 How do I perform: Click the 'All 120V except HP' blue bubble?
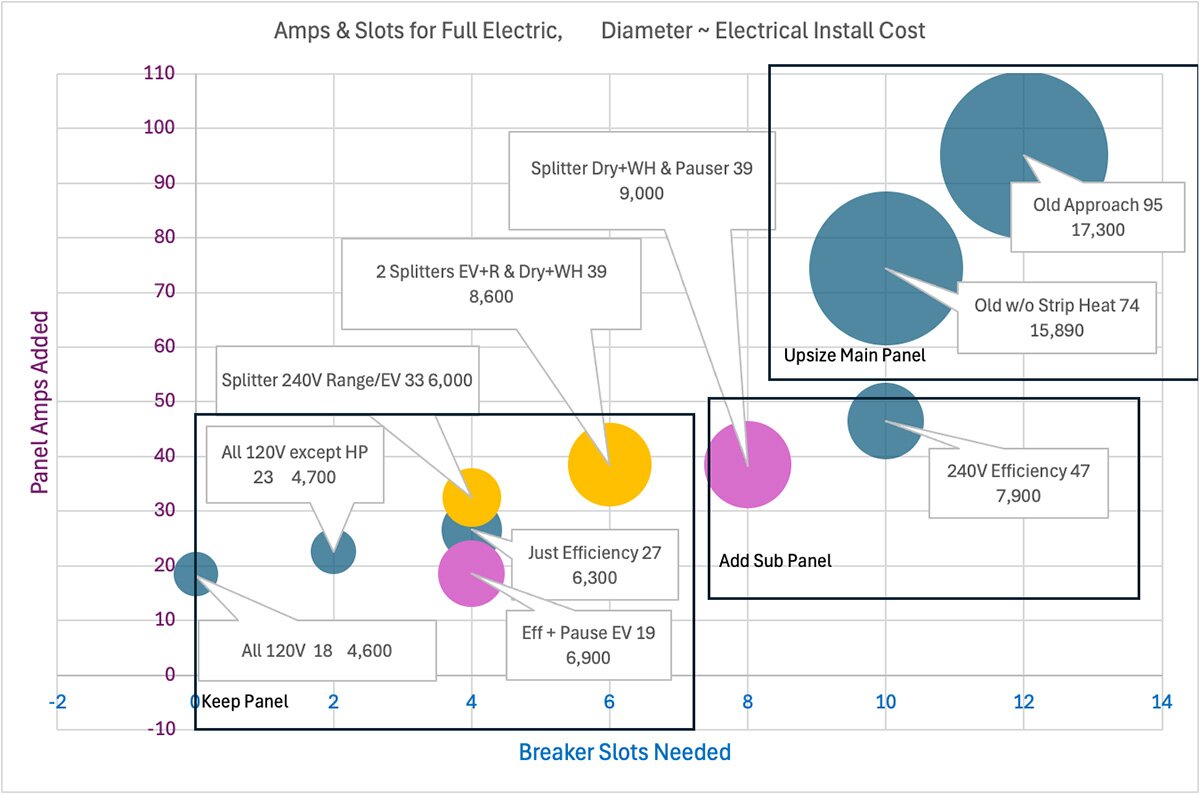(333, 553)
